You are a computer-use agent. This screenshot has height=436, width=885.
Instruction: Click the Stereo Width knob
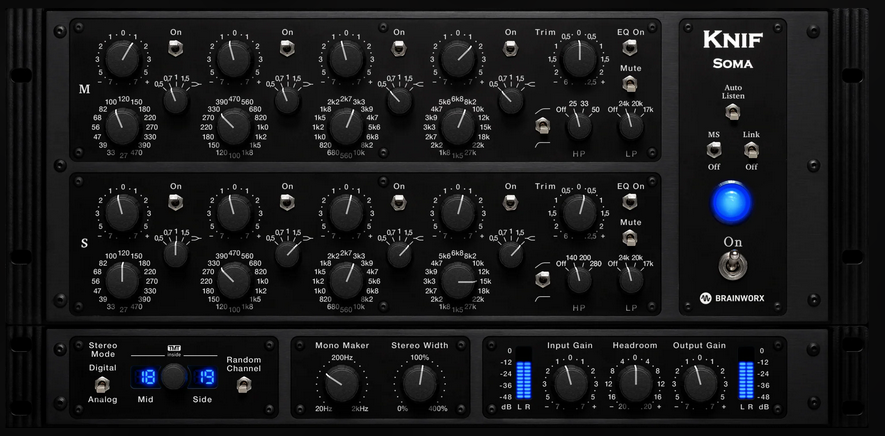pos(420,383)
